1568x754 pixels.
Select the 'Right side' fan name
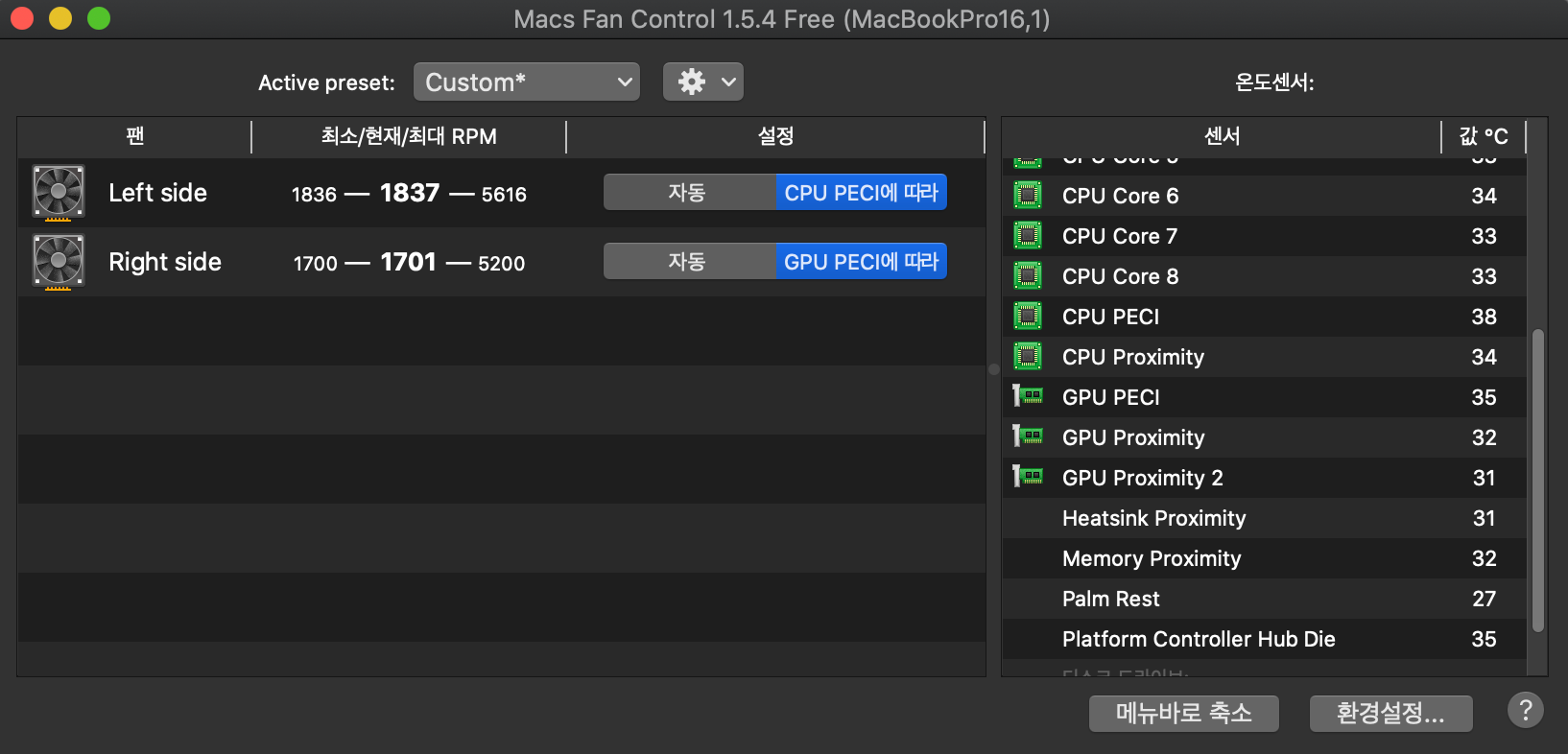point(165,262)
